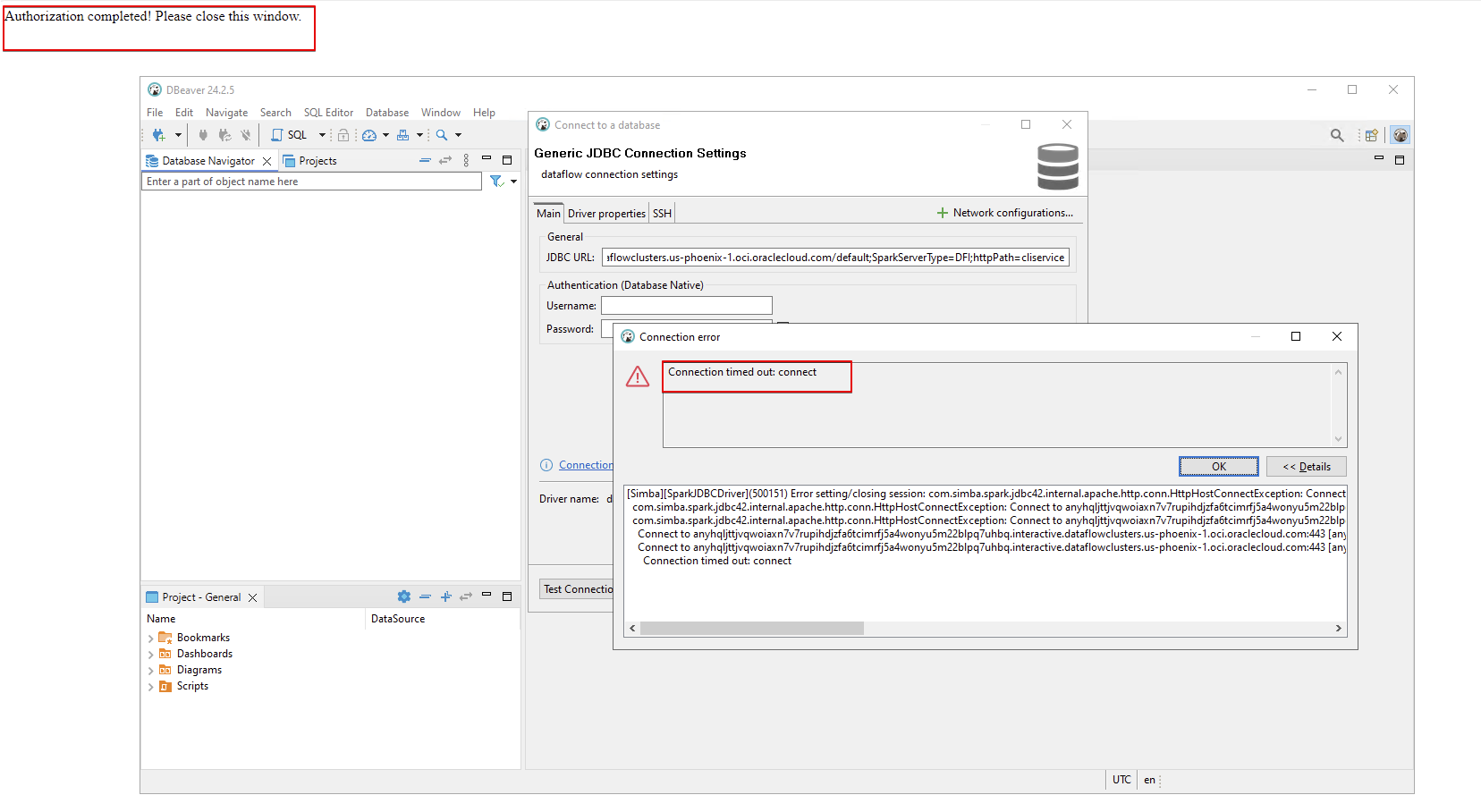1481x812 pixels.
Task: Click the navigator filter funnel icon
Action: point(496,182)
